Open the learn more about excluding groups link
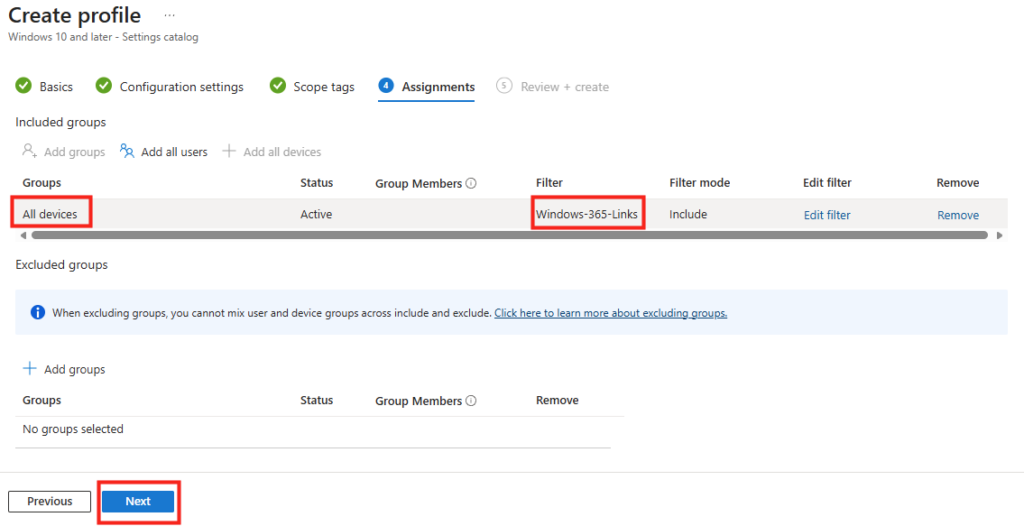1024x526 pixels. click(610, 313)
